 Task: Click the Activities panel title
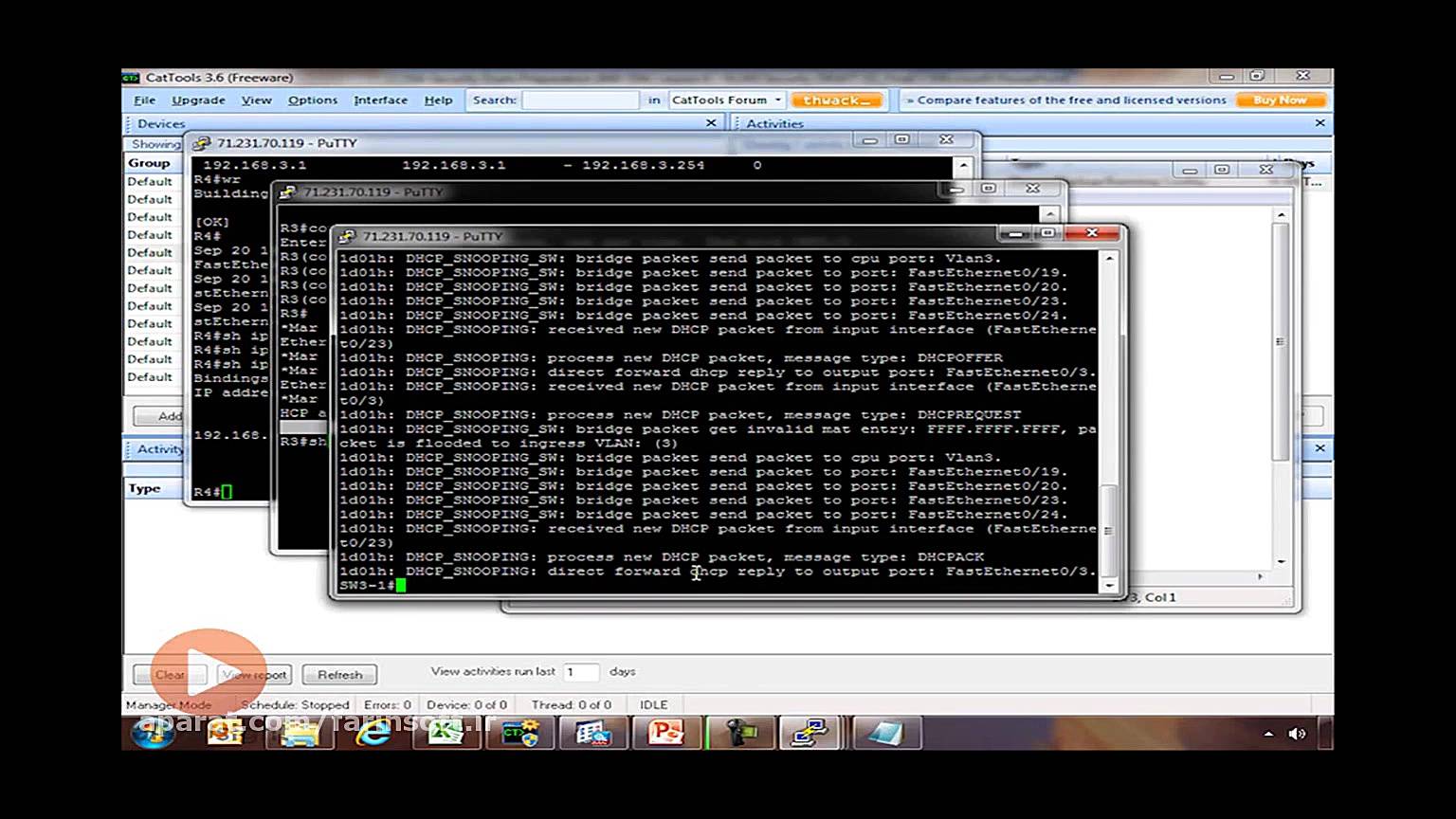(774, 123)
